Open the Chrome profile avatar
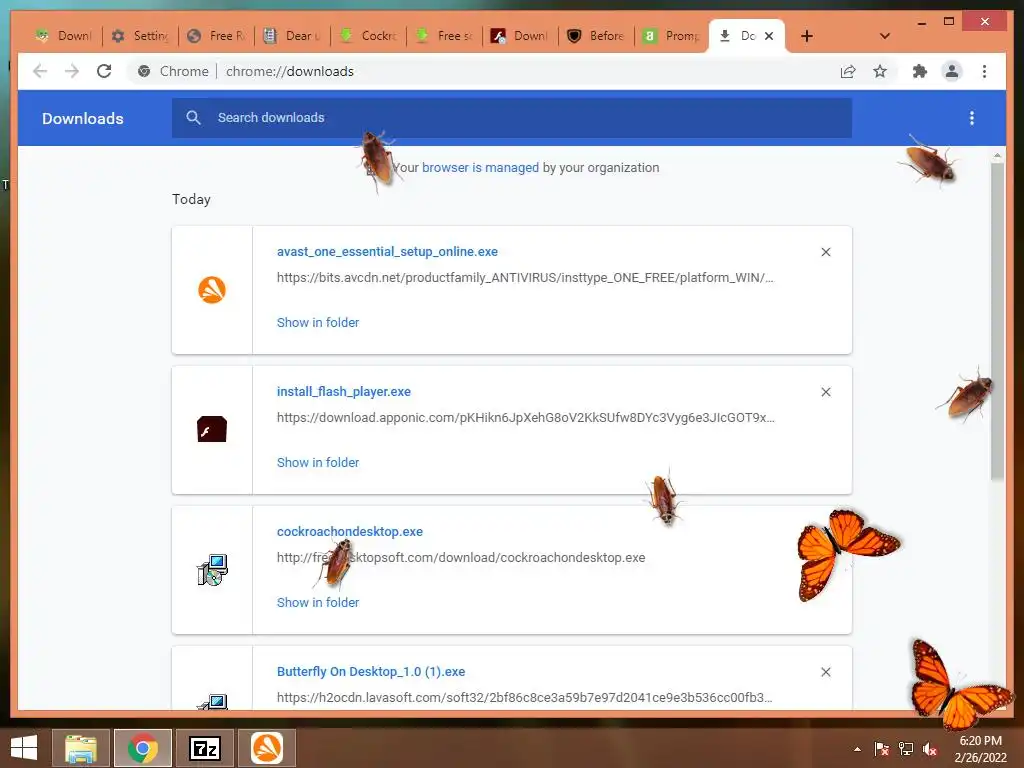This screenshot has height=768, width=1024. (952, 71)
